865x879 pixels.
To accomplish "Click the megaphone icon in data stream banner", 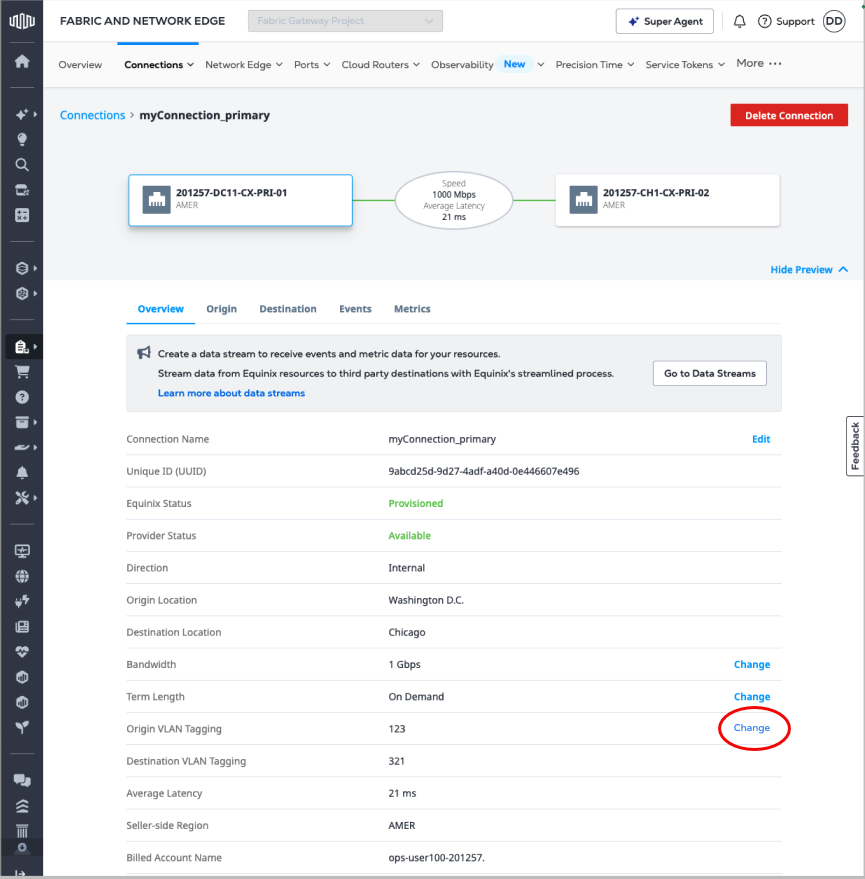I will pyautogui.click(x=144, y=353).
